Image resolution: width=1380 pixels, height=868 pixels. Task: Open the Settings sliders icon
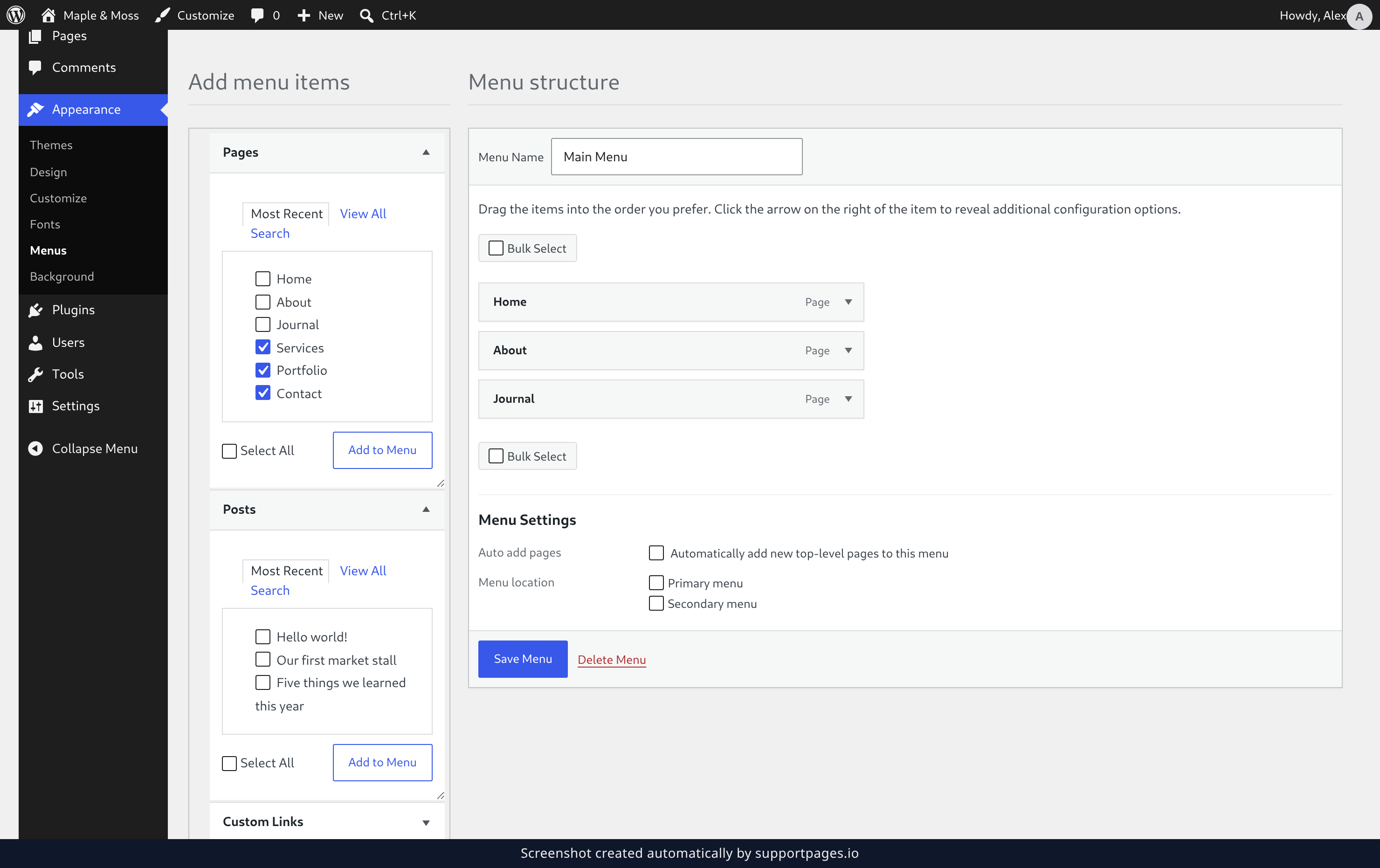[x=35, y=406]
